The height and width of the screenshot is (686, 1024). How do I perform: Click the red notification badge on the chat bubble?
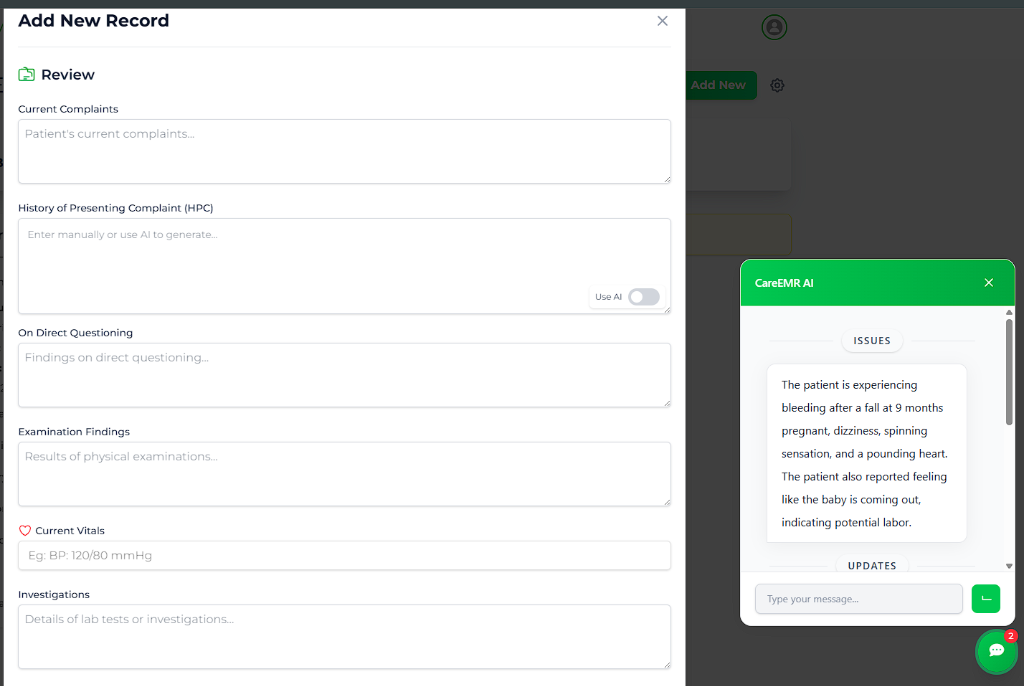[1011, 634]
